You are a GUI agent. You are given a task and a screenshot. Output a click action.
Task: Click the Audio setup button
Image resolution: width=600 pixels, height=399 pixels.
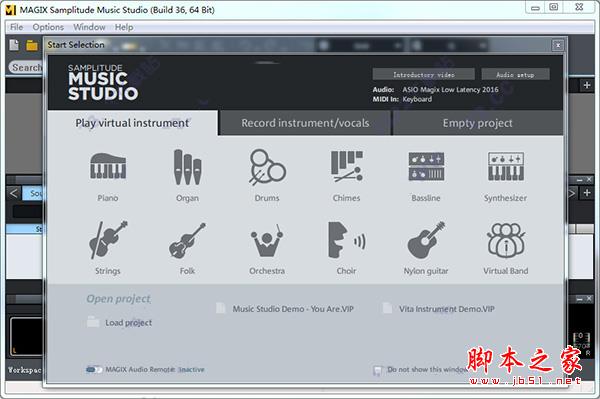(515, 75)
